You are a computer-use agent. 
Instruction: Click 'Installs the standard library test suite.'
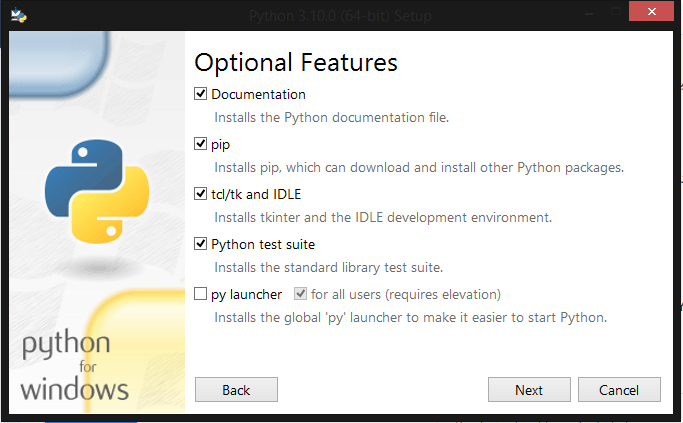click(x=328, y=267)
